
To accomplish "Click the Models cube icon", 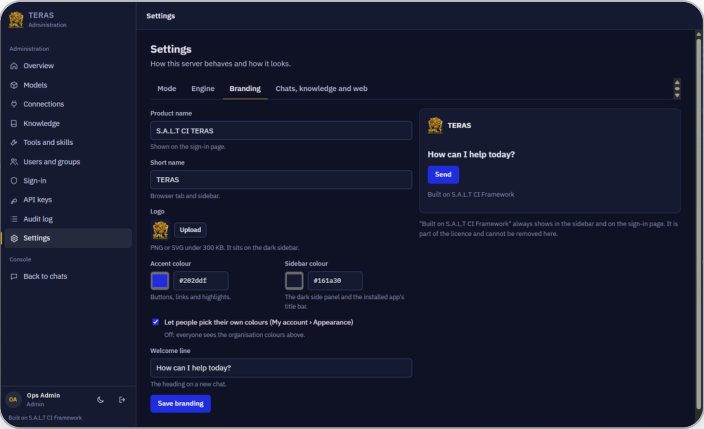I will [14, 85].
